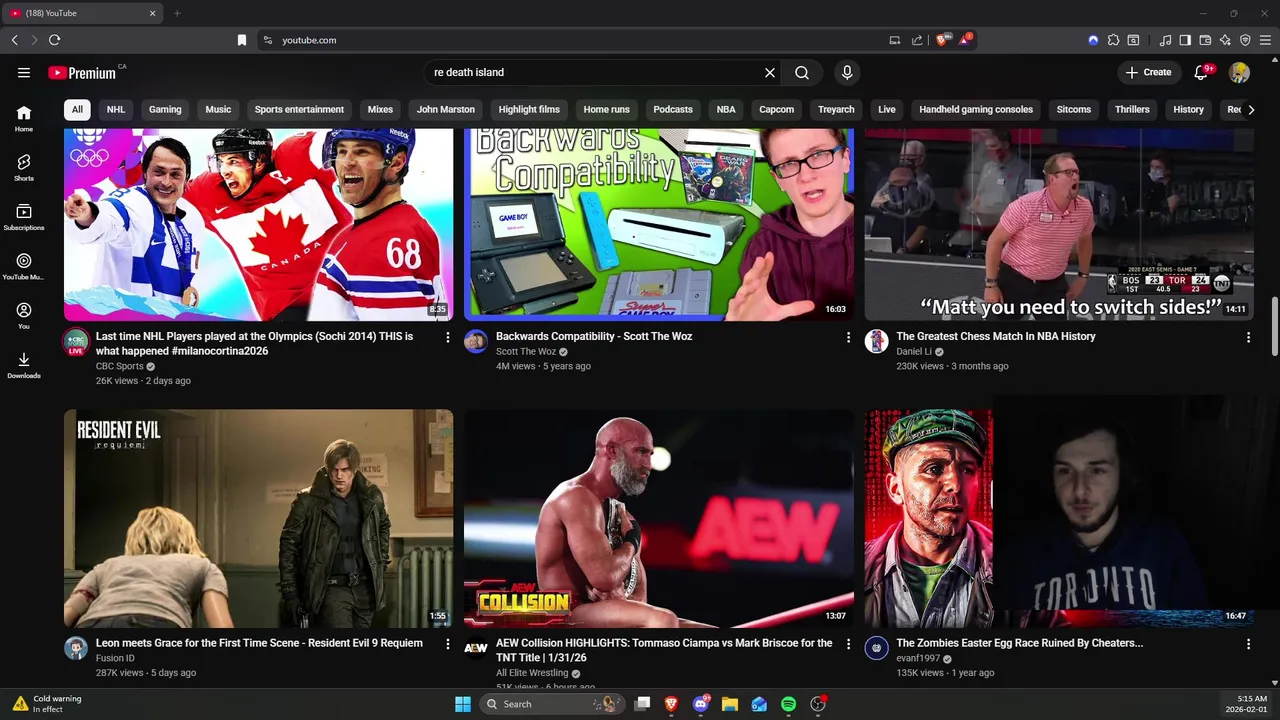
Task: Open options for Zombies Easter Egg video
Action: pyautogui.click(x=1248, y=644)
